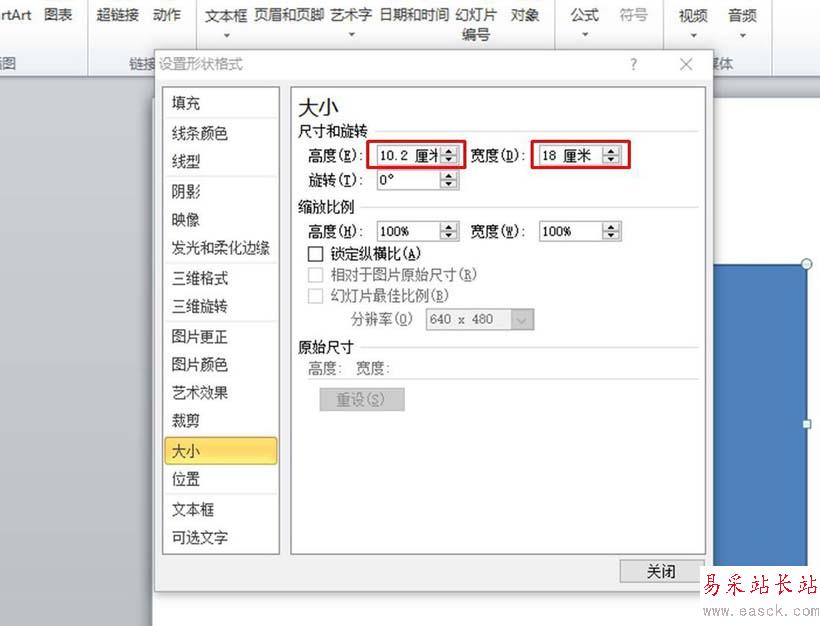Click the 视频 ribbon button
Viewport: 820px width, 626px height.
tap(693, 22)
